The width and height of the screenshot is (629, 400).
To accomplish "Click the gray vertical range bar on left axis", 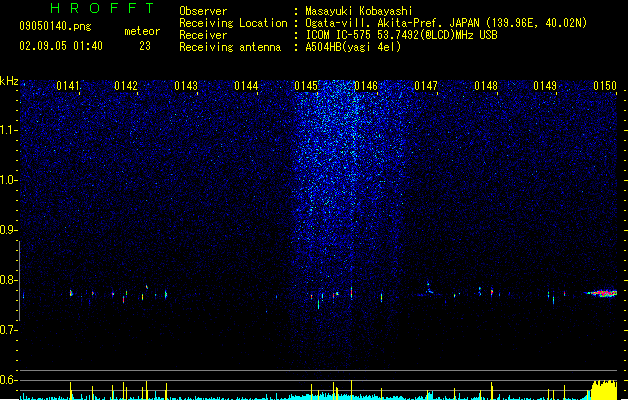I will pos(20,280).
